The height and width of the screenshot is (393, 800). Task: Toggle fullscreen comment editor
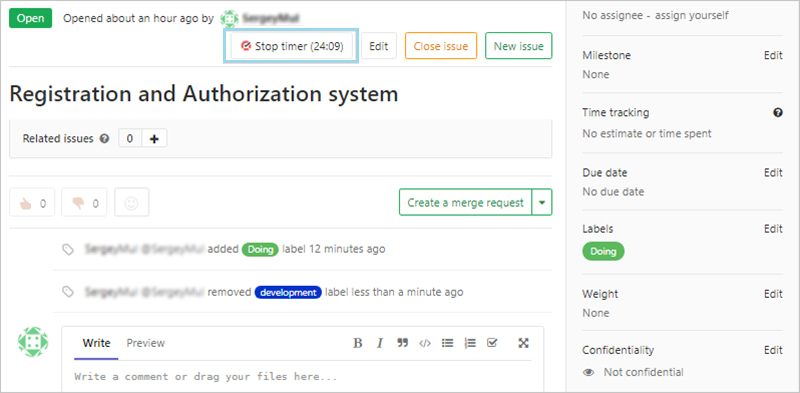pos(523,343)
